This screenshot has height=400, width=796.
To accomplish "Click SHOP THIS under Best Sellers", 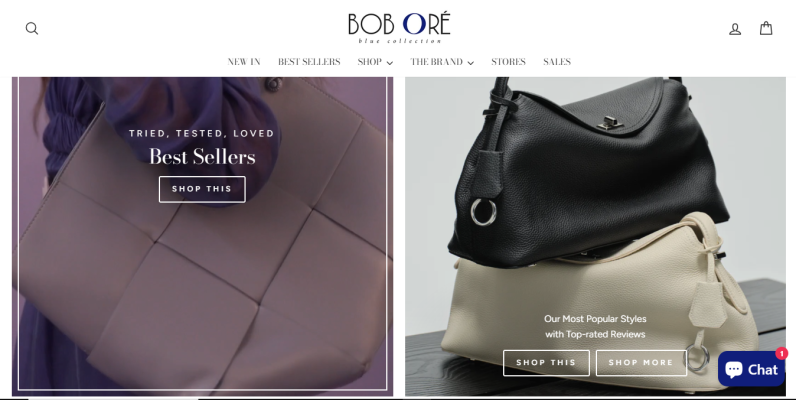I will 202,189.
